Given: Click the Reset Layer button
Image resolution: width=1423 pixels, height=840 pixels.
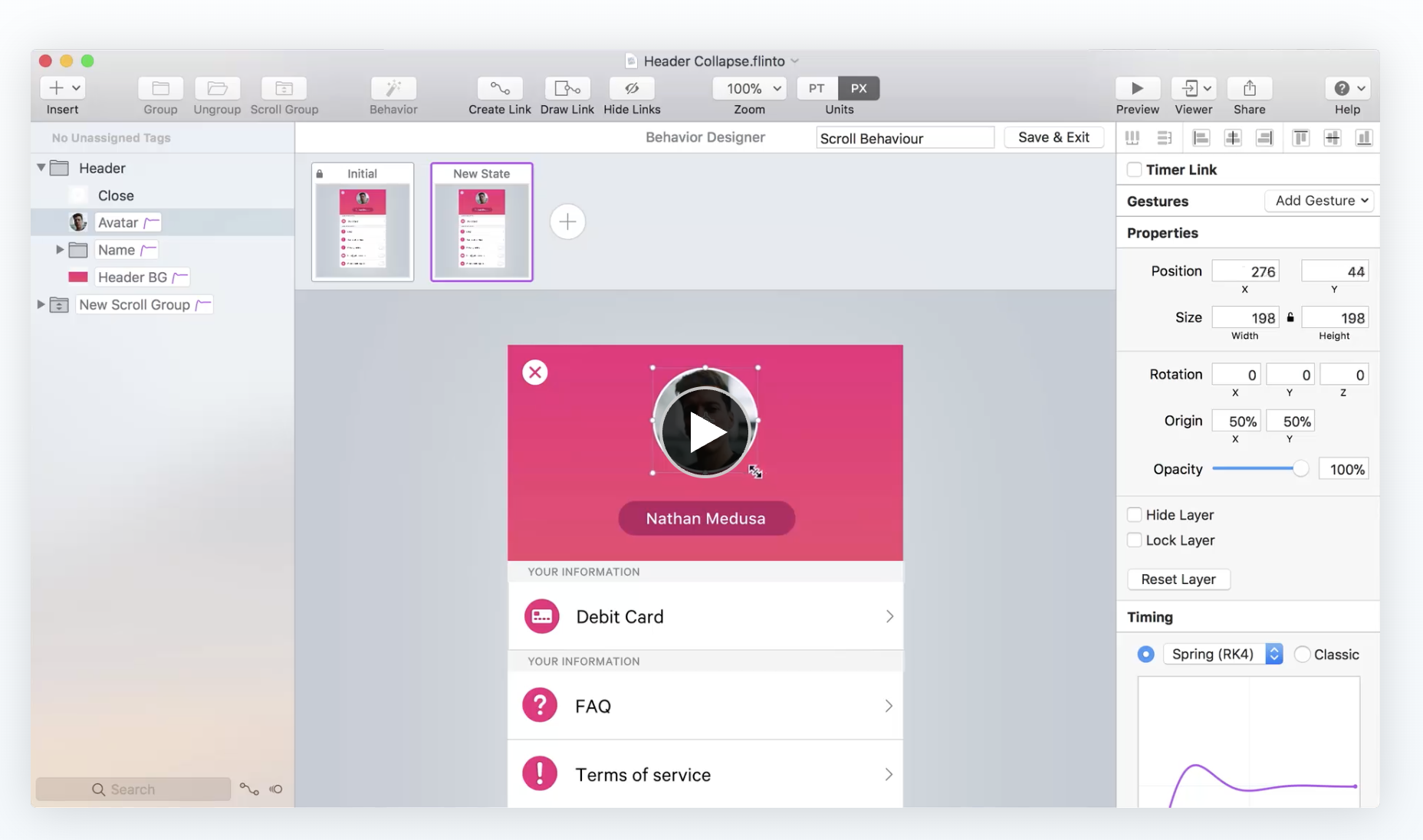Looking at the screenshot, I should (1178, 579).
